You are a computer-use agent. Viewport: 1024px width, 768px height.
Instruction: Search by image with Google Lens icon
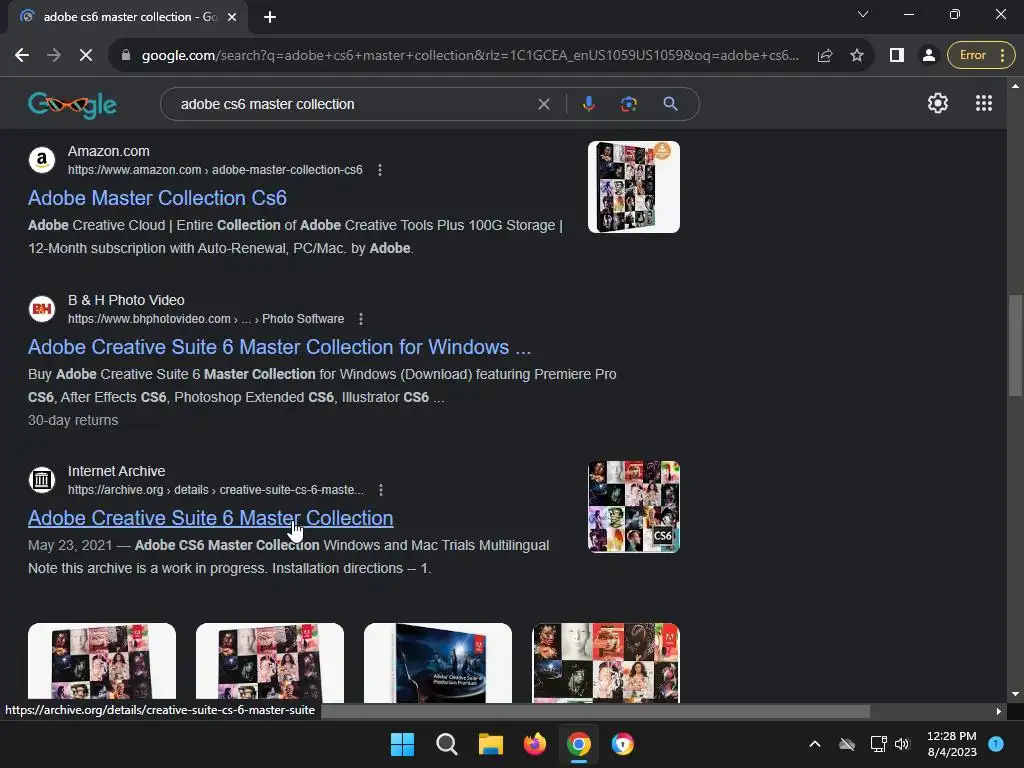[628, 104]
